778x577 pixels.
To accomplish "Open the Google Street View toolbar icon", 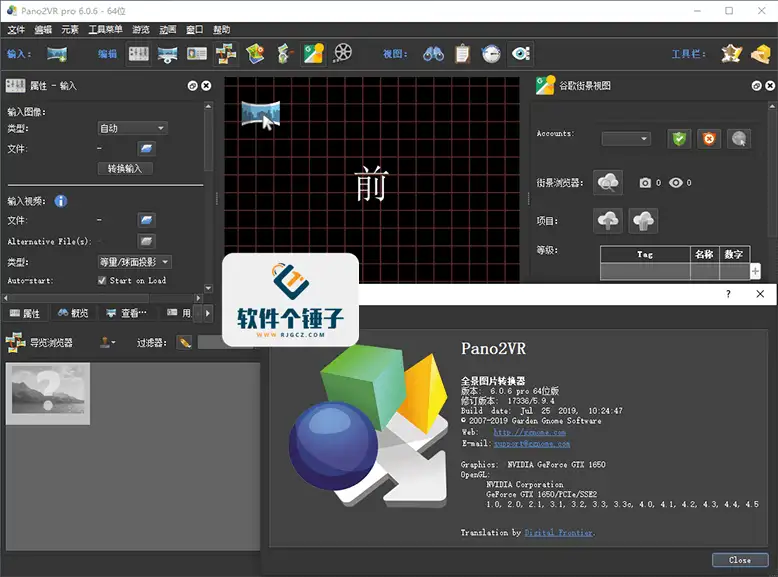I will (x=313, y=54).
